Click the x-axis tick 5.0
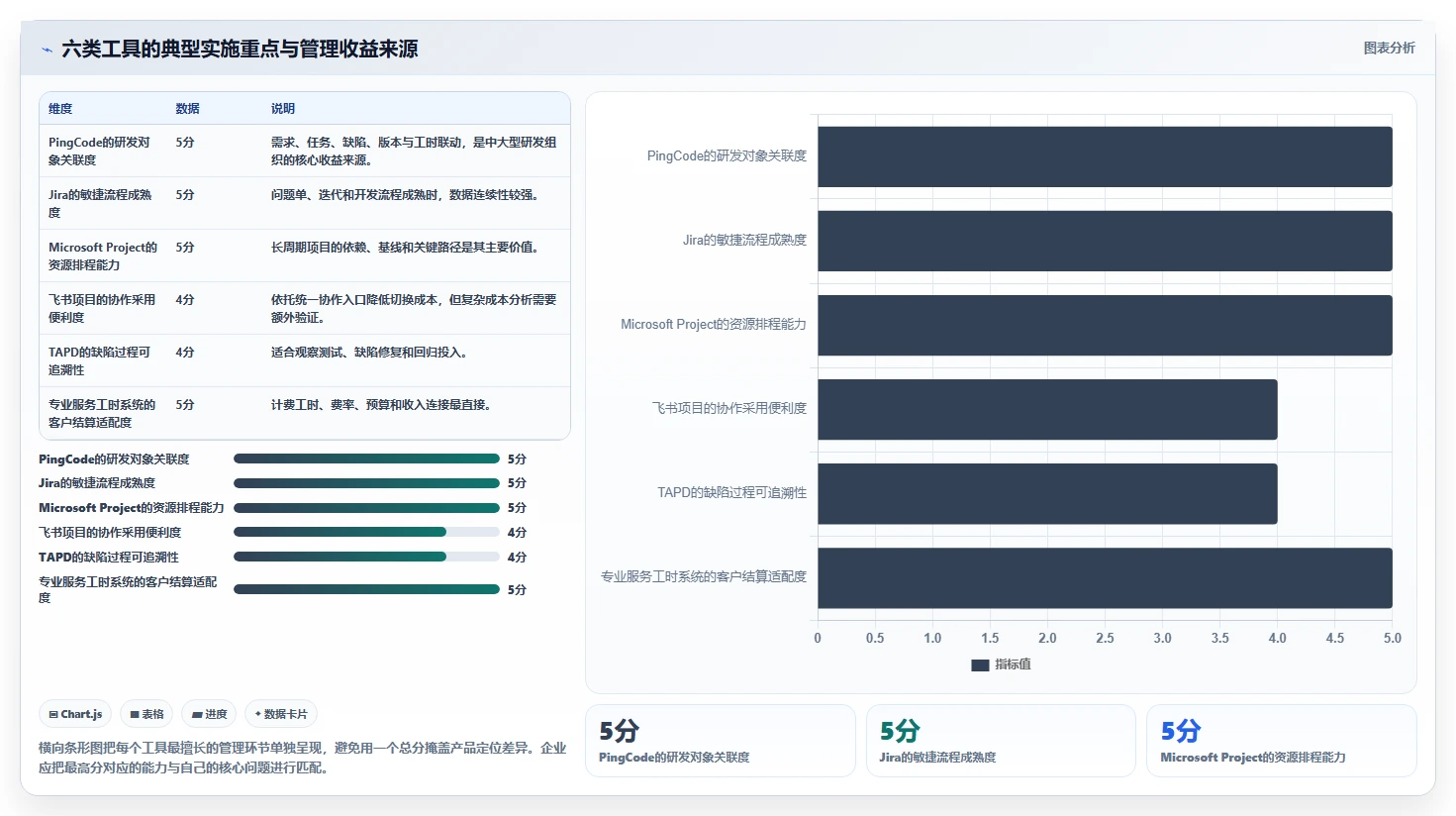Screen dimensions: 1456x816 click(1392, 638)
